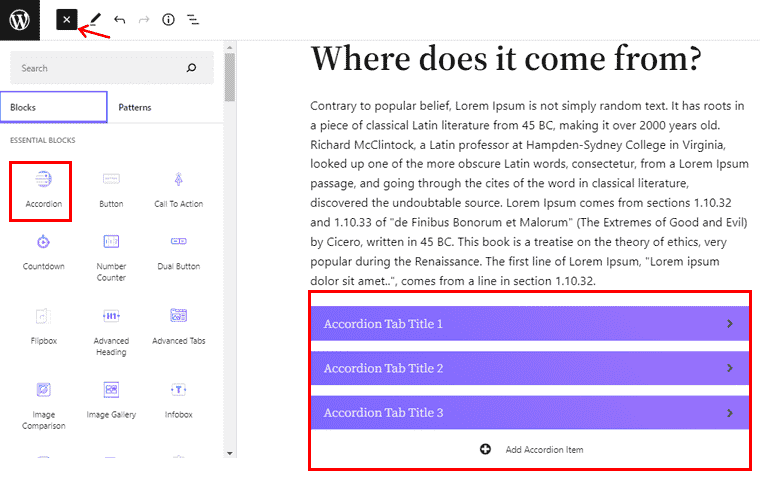
Task: Click Add Accordion Item label
Action: coord(544,450)
